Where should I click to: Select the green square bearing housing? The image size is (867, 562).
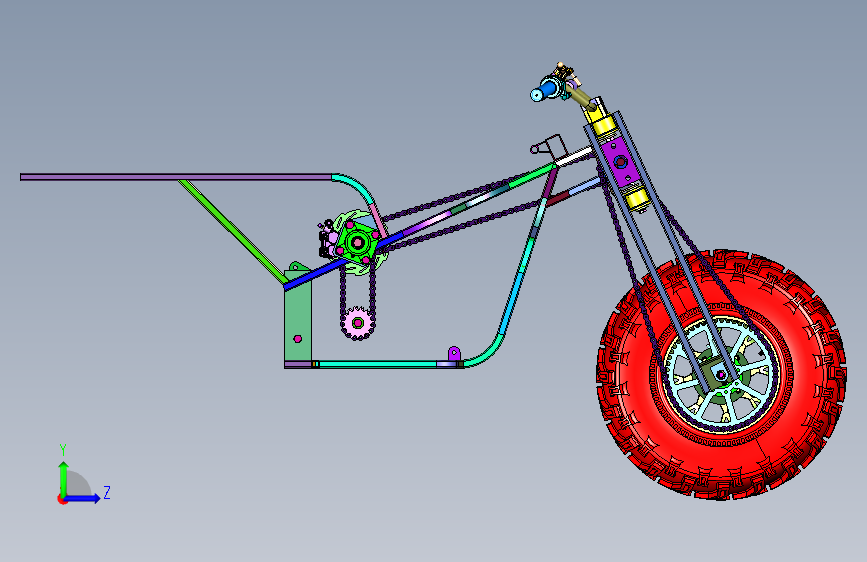point(357,242)
